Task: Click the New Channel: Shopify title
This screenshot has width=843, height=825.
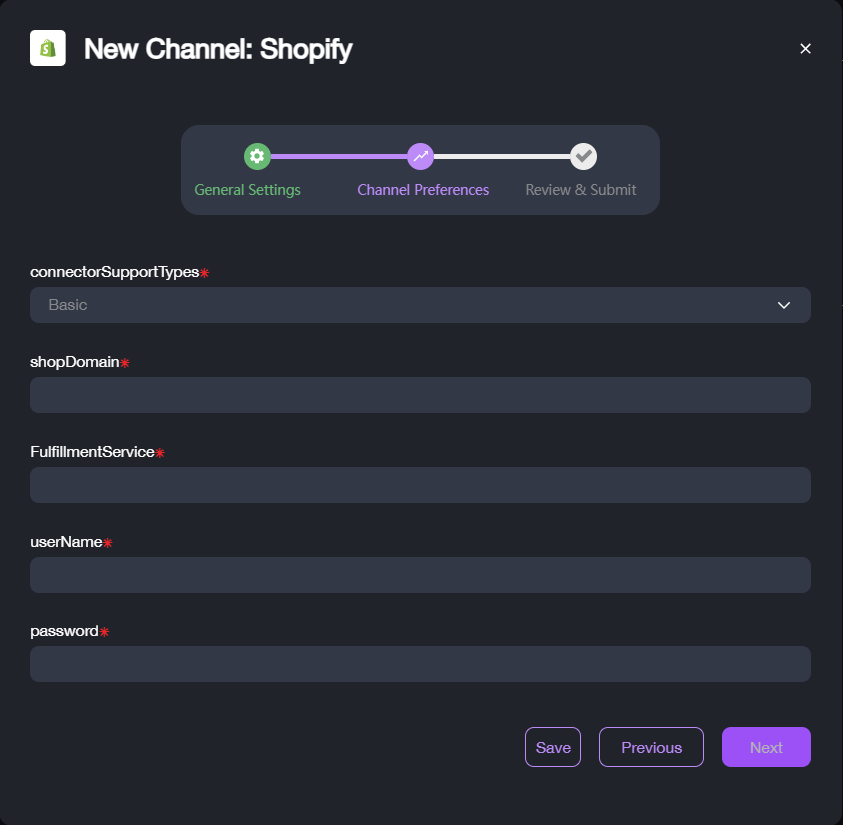Action: pos(218,49)
